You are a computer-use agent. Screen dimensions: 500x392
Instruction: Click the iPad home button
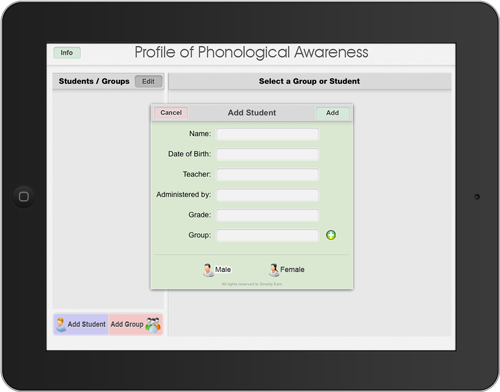coord(24,197)
